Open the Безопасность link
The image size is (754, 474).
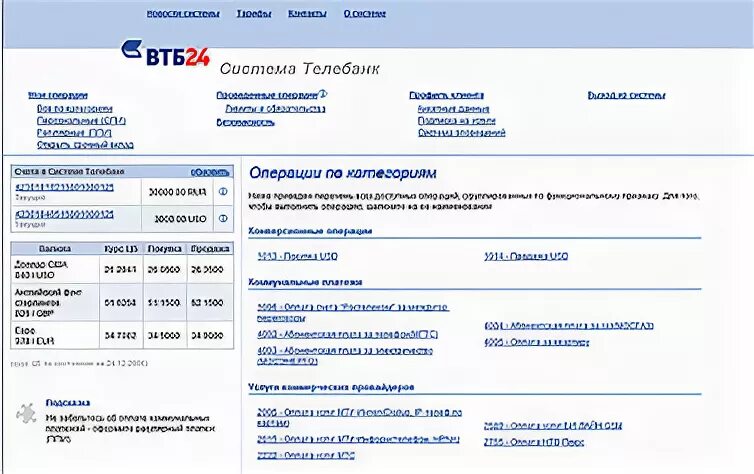pyautogui.click(x=245, y=122)
